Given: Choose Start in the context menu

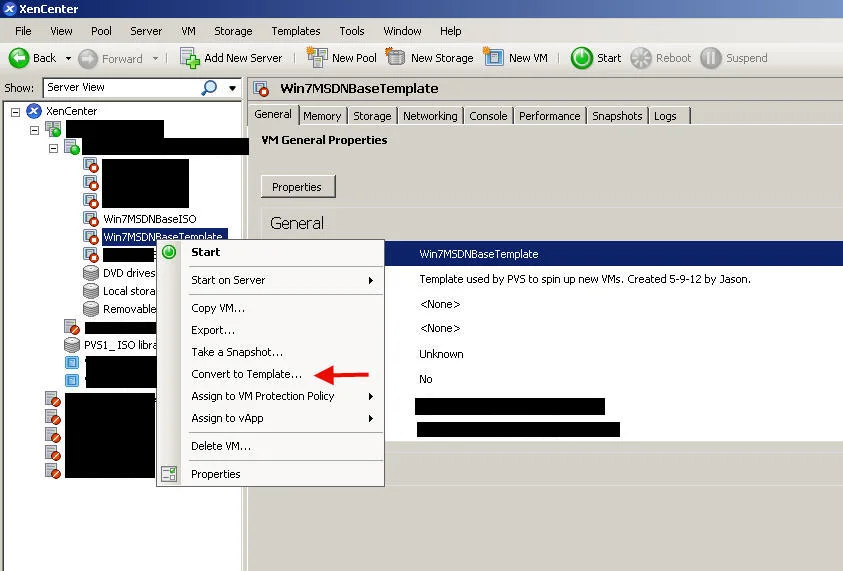Looking at the screenshot, I should 271,252.
